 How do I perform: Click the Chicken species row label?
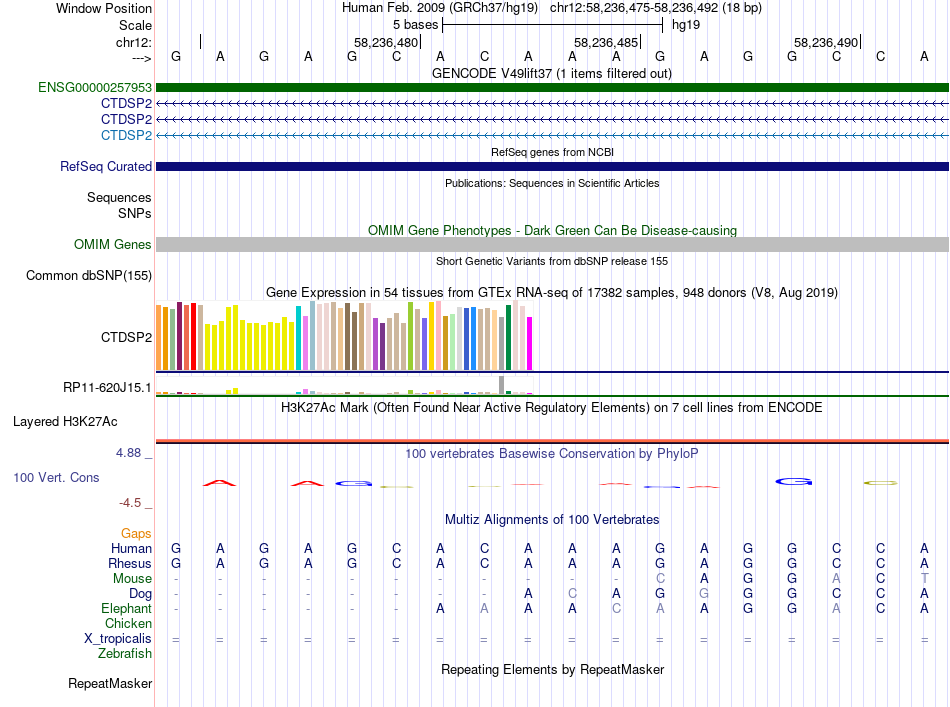pos(128,623)
